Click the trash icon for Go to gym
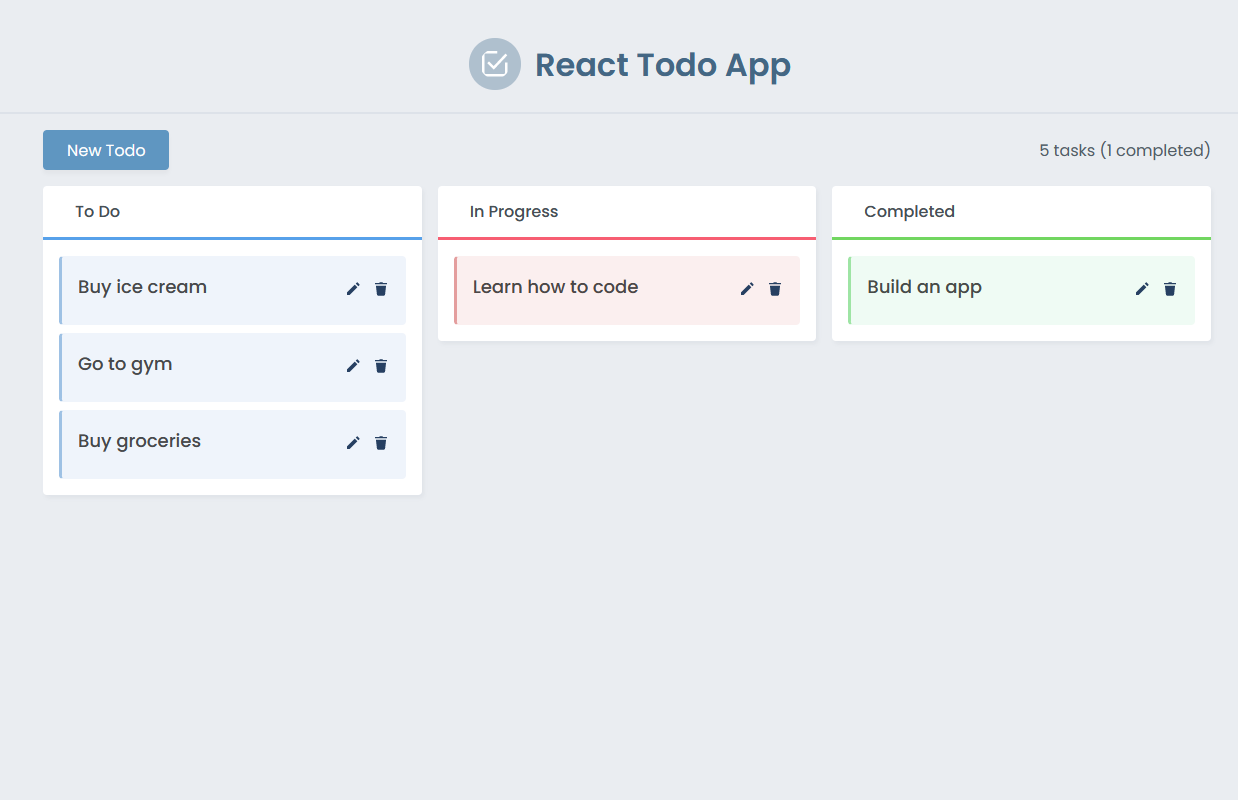 tap(381, 366)
